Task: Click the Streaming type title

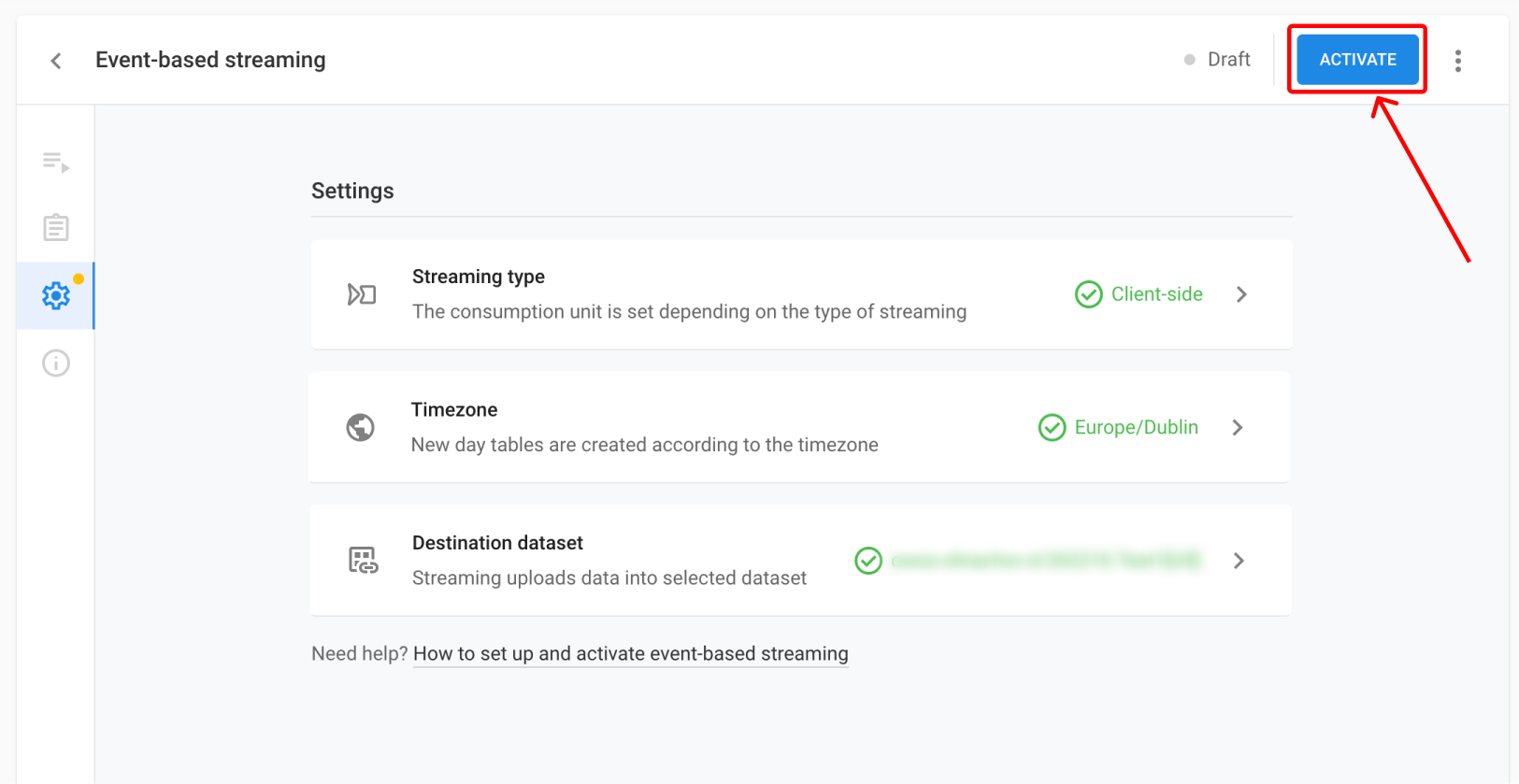Action: (479, 277)
